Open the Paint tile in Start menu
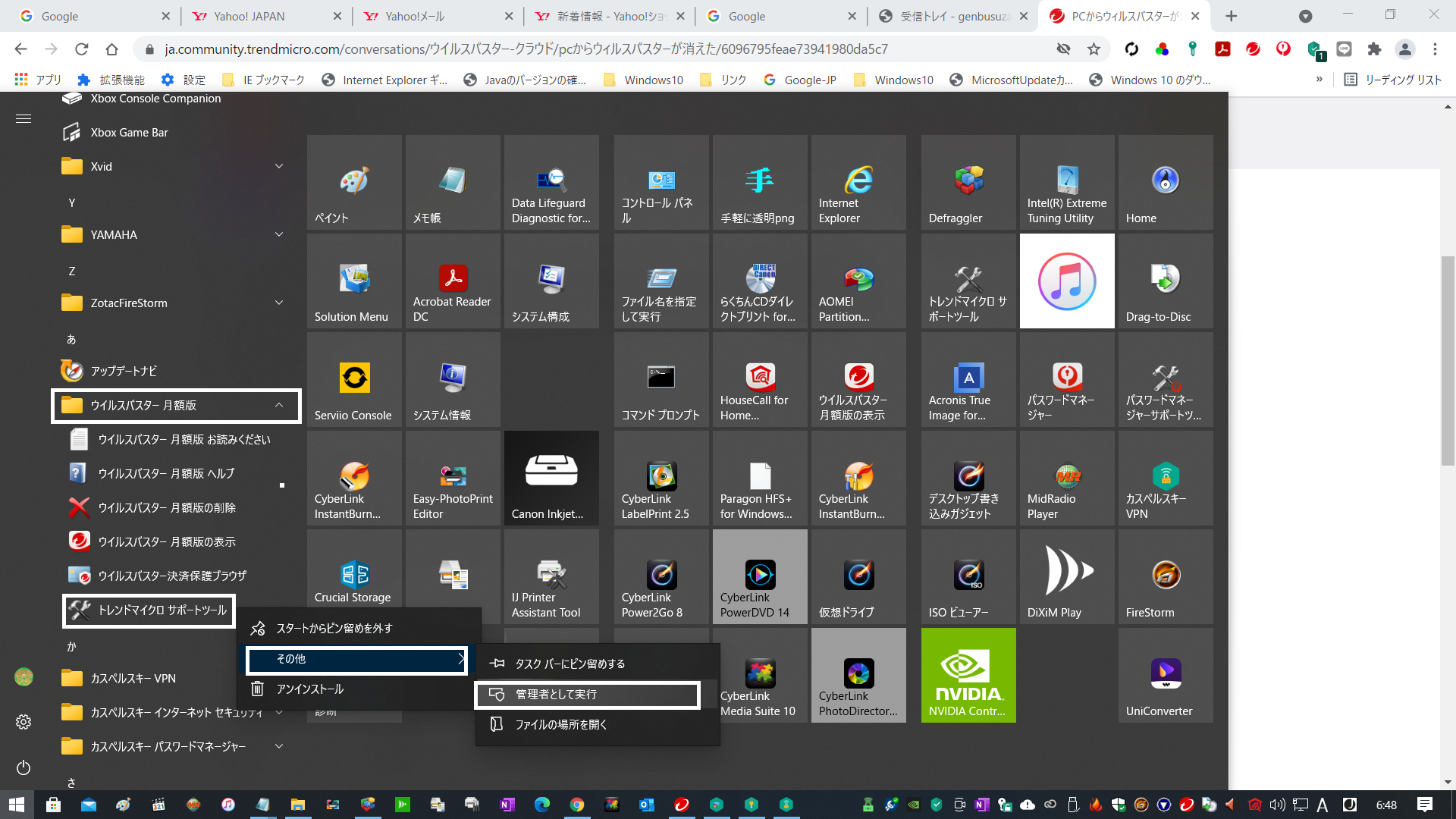The height and width of the screenshot is (819, 1456). 354,183
